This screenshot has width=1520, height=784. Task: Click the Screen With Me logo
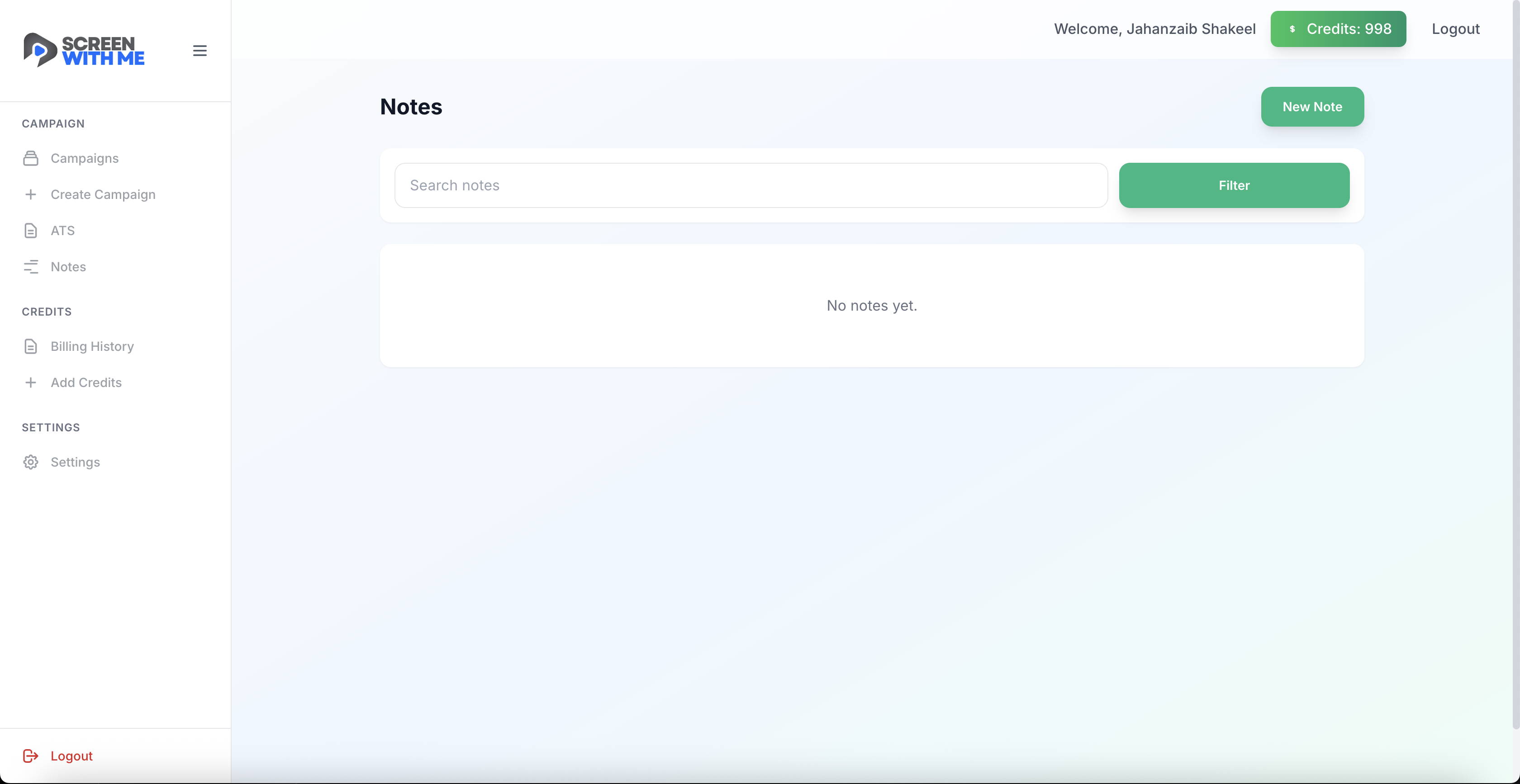[x=84, y=50]
